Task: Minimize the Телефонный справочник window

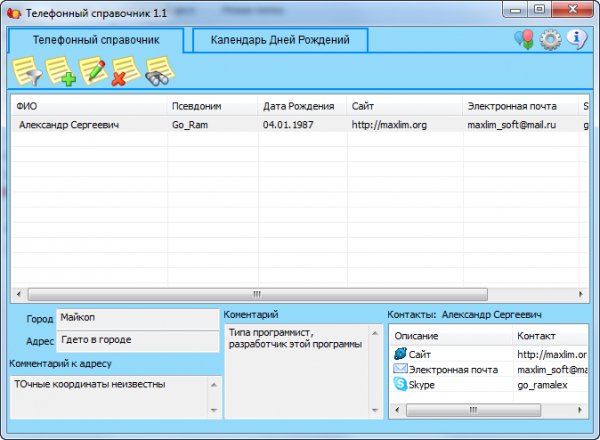Action: [515, 10]
